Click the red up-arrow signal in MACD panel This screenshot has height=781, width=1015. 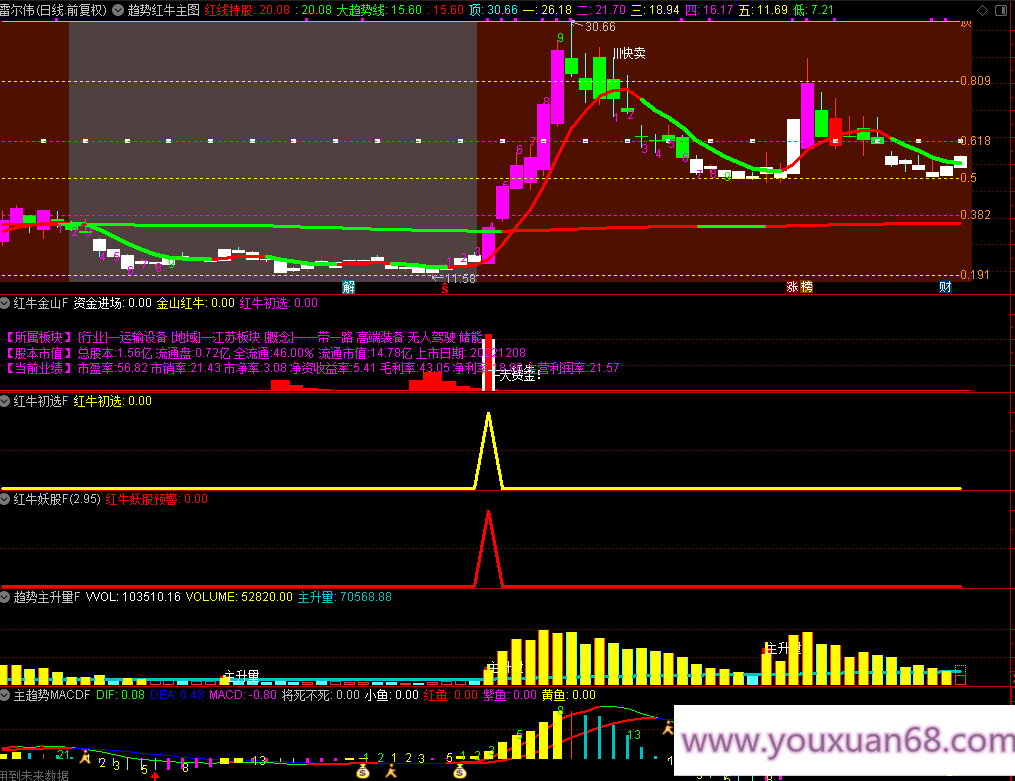pos(155,774)
